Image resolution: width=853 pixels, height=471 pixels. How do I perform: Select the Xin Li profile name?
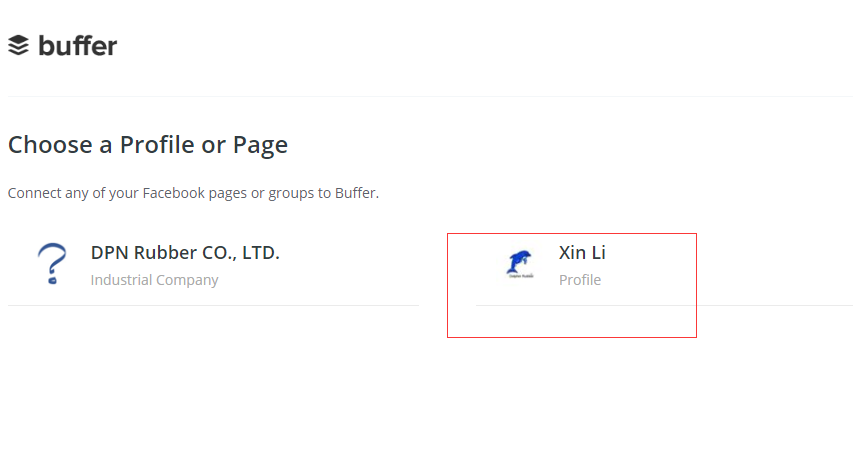[582, 253]
